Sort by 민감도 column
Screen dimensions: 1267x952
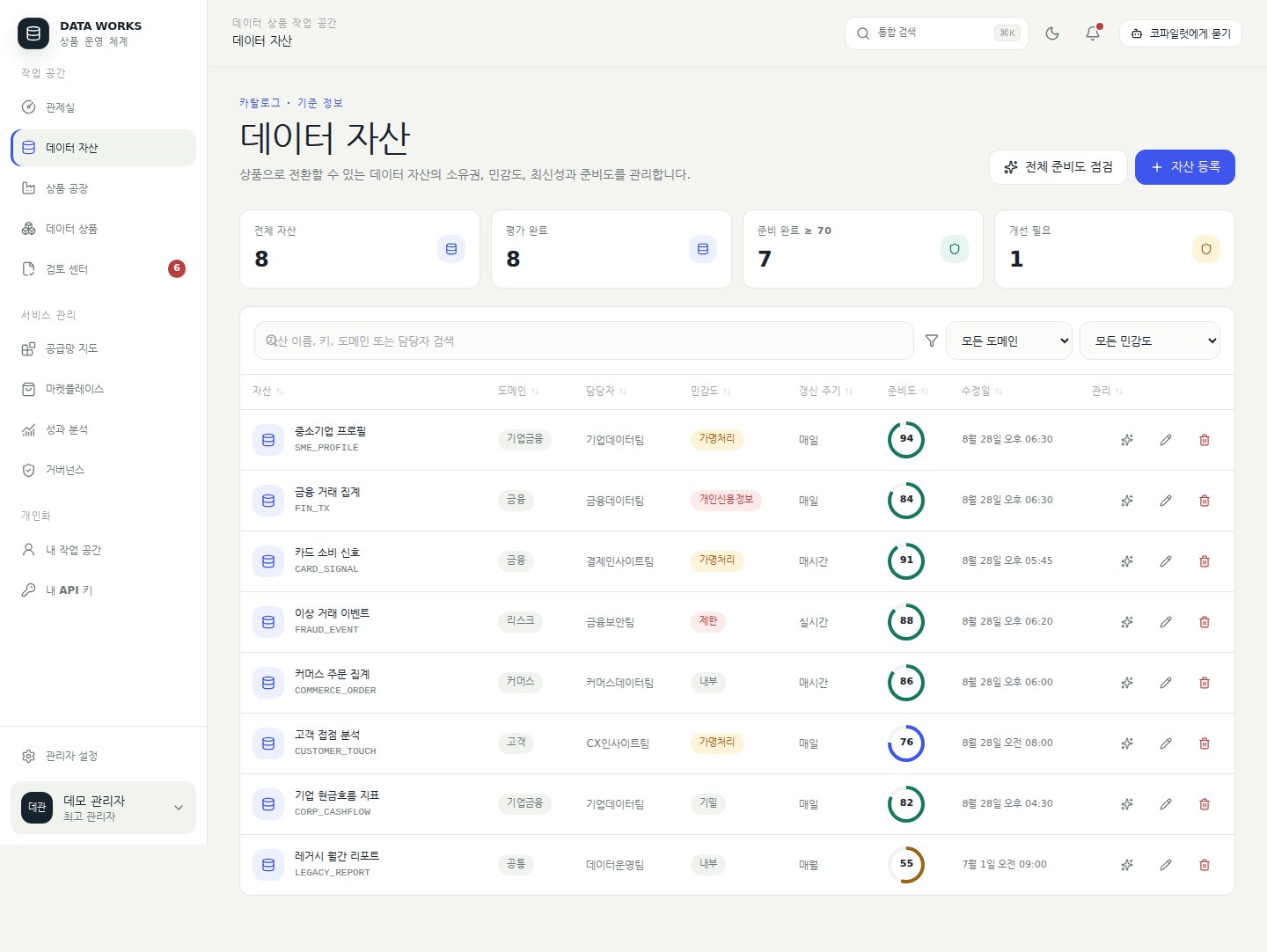[x=711, y=392]
